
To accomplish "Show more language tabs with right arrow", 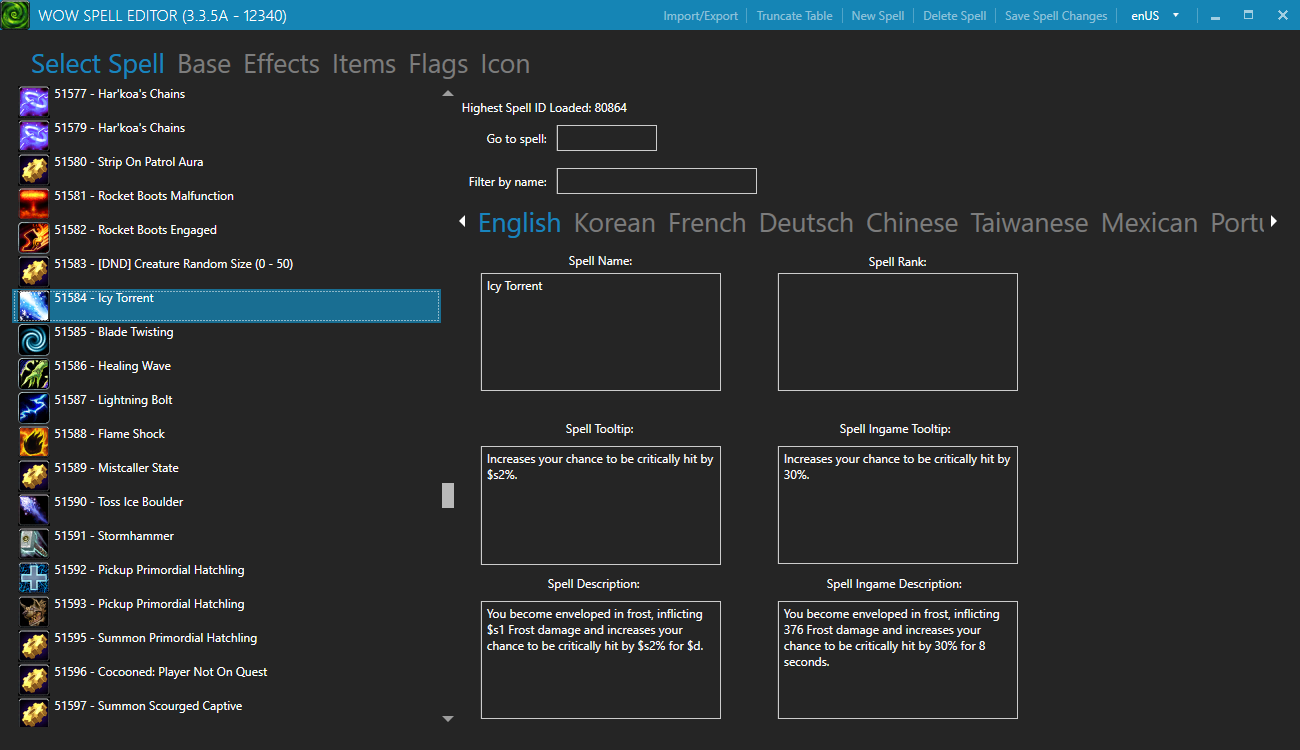I will pyautogui.click(x=1273, y=221).
